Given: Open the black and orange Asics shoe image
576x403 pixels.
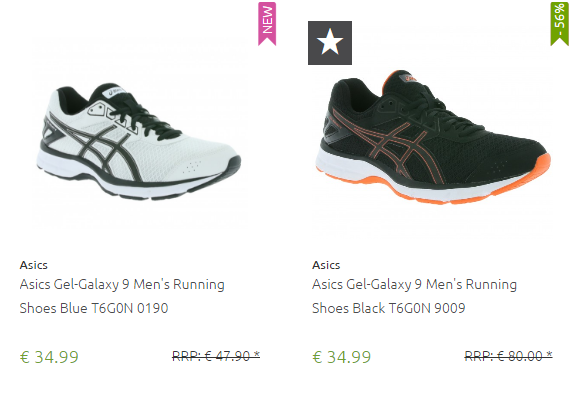Looking at the screenshot, I should tap(433, 137).
